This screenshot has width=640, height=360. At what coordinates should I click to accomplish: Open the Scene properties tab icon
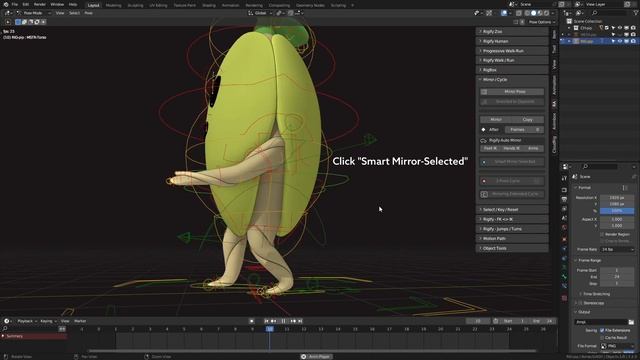pos(564,218)
